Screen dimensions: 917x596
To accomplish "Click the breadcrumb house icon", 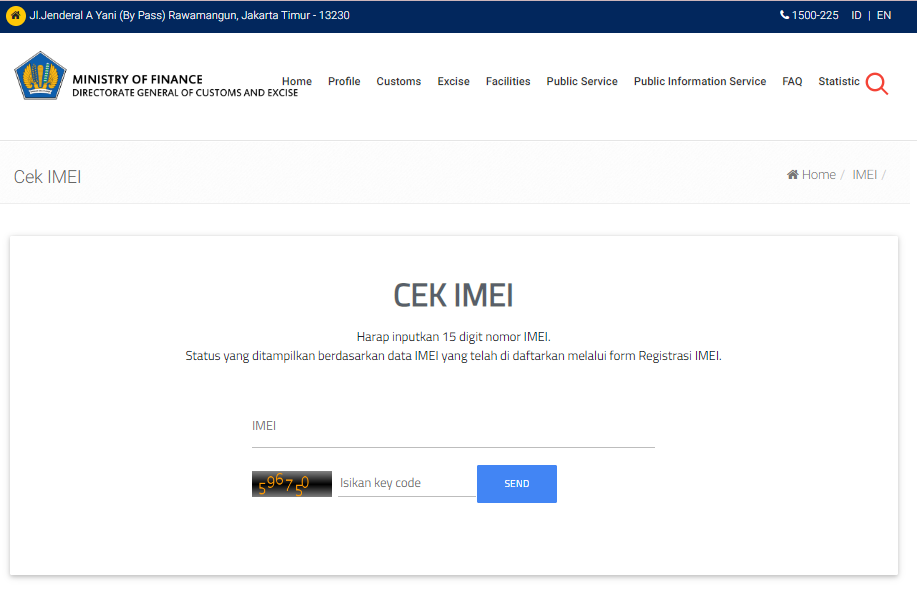I will [792, 174].
